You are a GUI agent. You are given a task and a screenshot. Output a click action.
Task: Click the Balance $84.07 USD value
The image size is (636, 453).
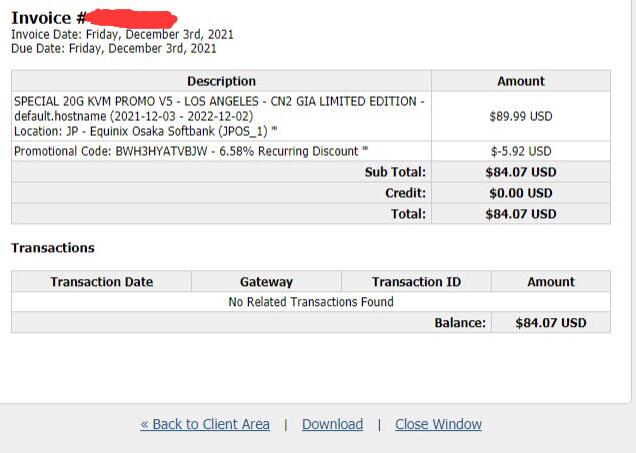click(x=551, y=323)
